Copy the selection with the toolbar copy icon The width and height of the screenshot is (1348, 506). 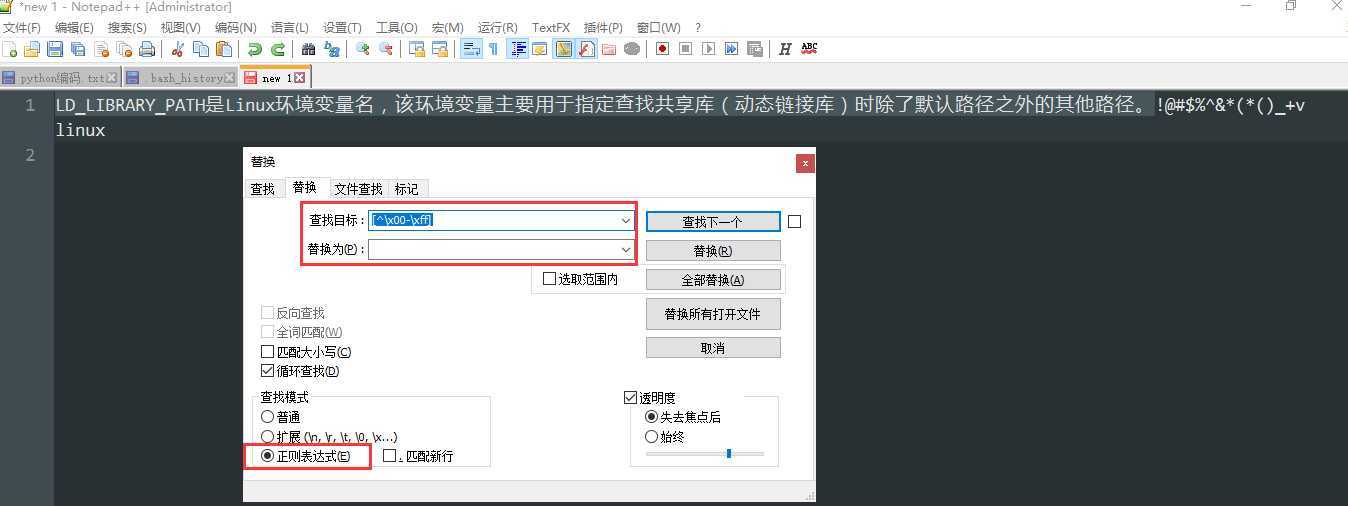201,48
